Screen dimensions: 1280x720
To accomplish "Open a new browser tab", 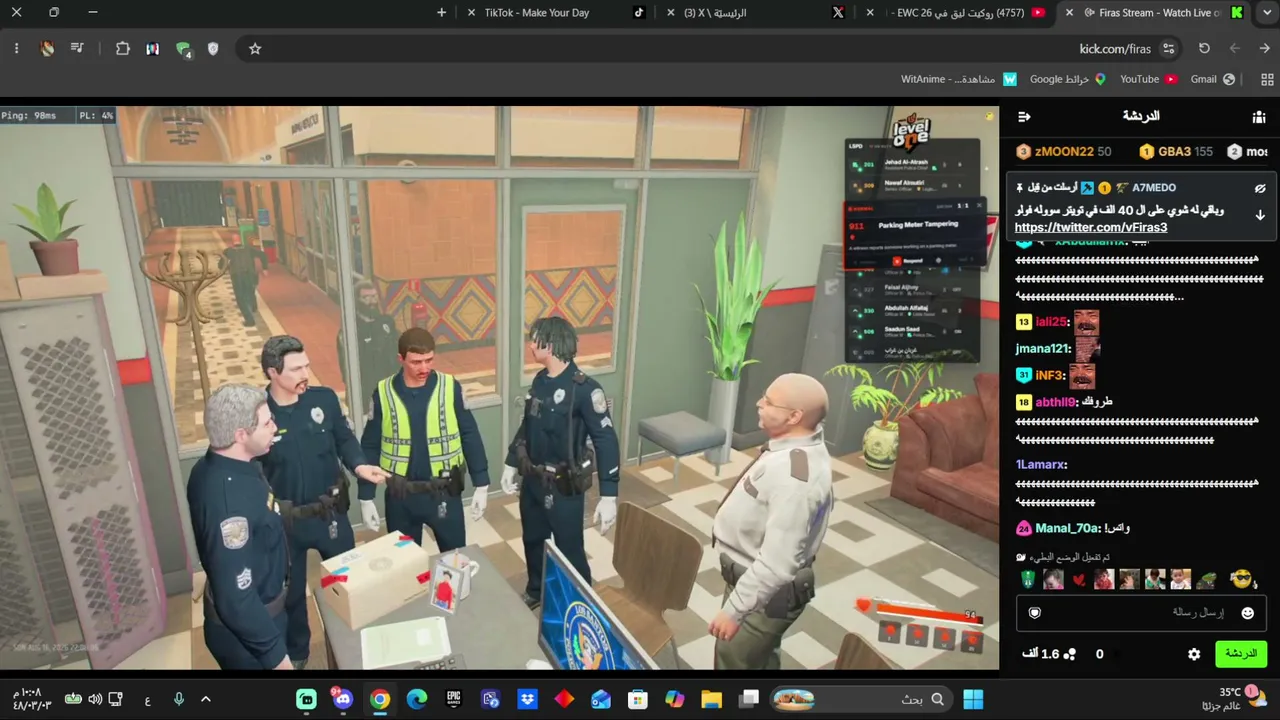I will pos(441,13).
